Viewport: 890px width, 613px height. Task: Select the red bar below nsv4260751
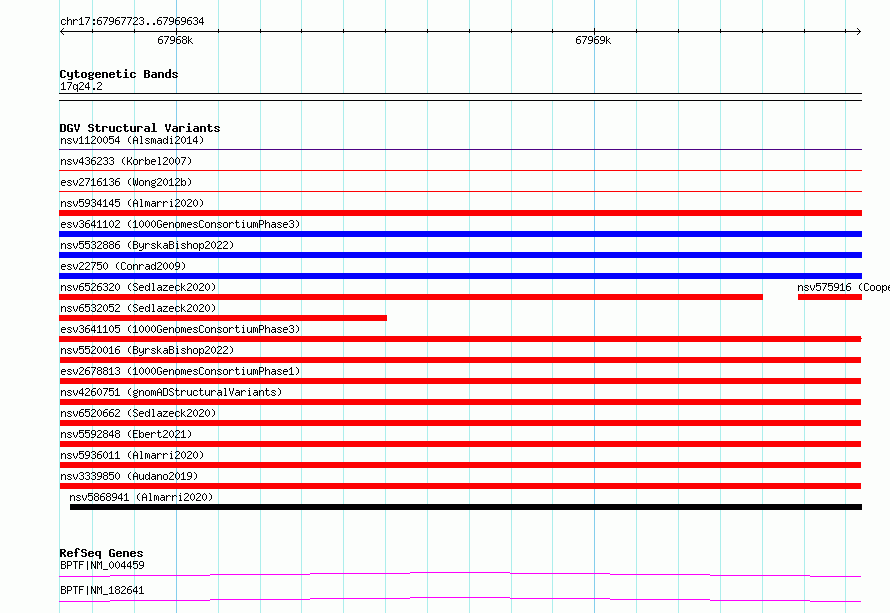click(x=460, y=402)
